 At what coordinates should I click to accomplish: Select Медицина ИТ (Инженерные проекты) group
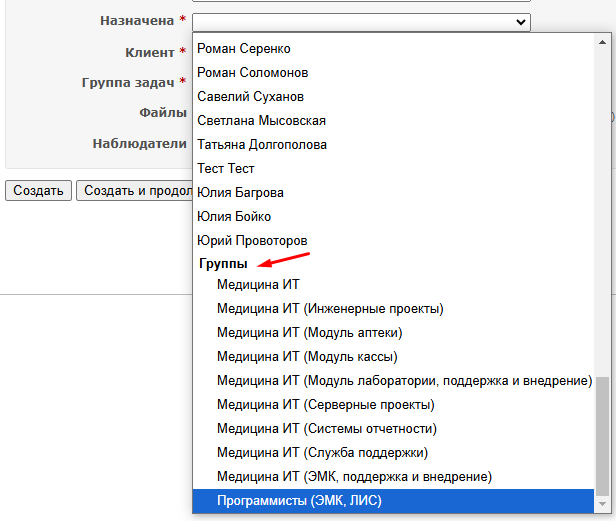coord(330,309)
